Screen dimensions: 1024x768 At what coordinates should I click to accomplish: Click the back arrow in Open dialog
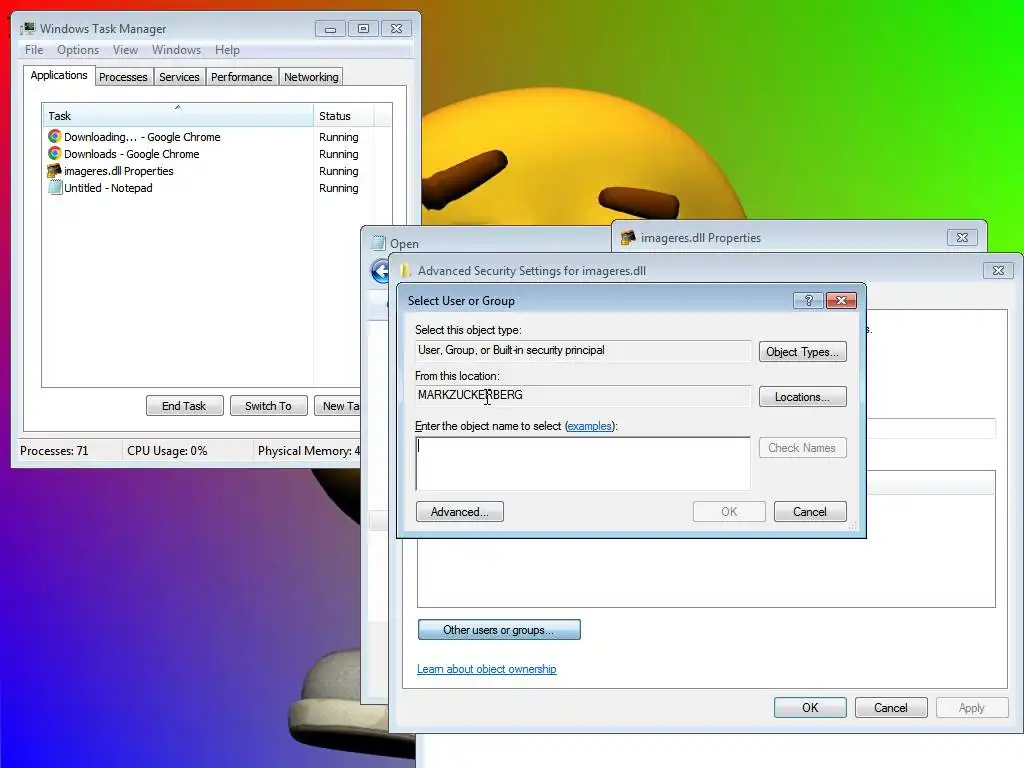point(379,271)
